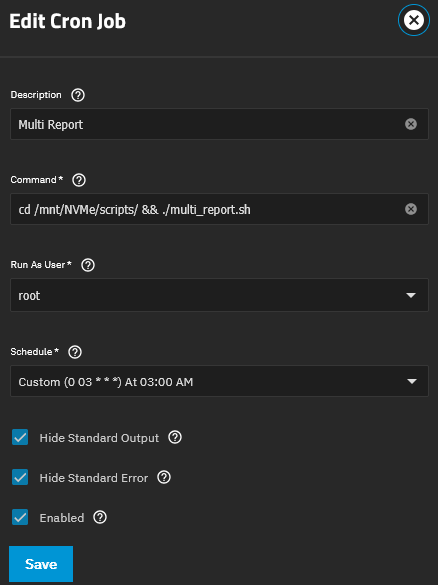Show the Schedule help tooltip
The width and height of the screenshot is (438, 585).
(x=75, y=352)
